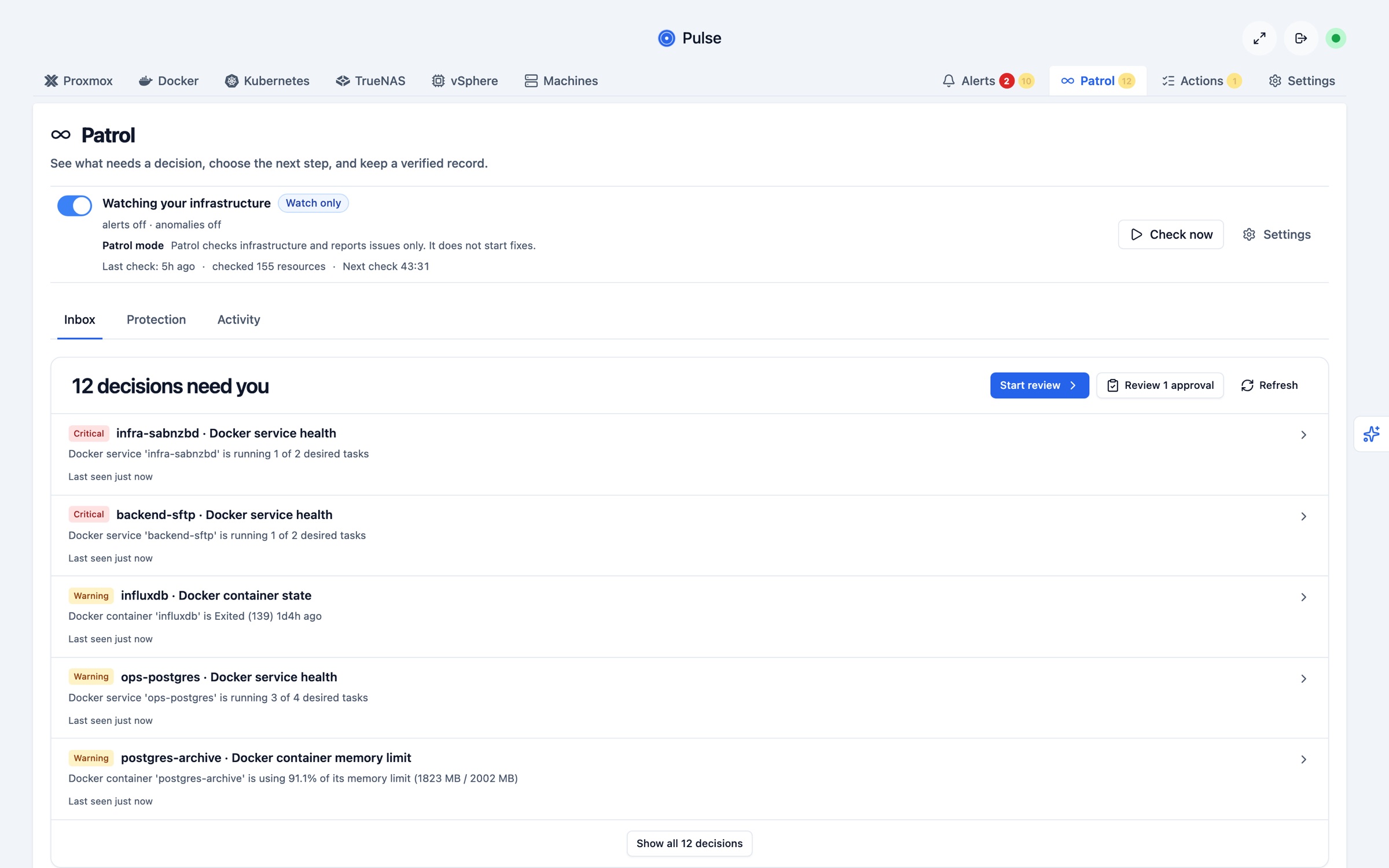
Task: Open Settings in the top navigation
Action: (x=1302, y=81)
